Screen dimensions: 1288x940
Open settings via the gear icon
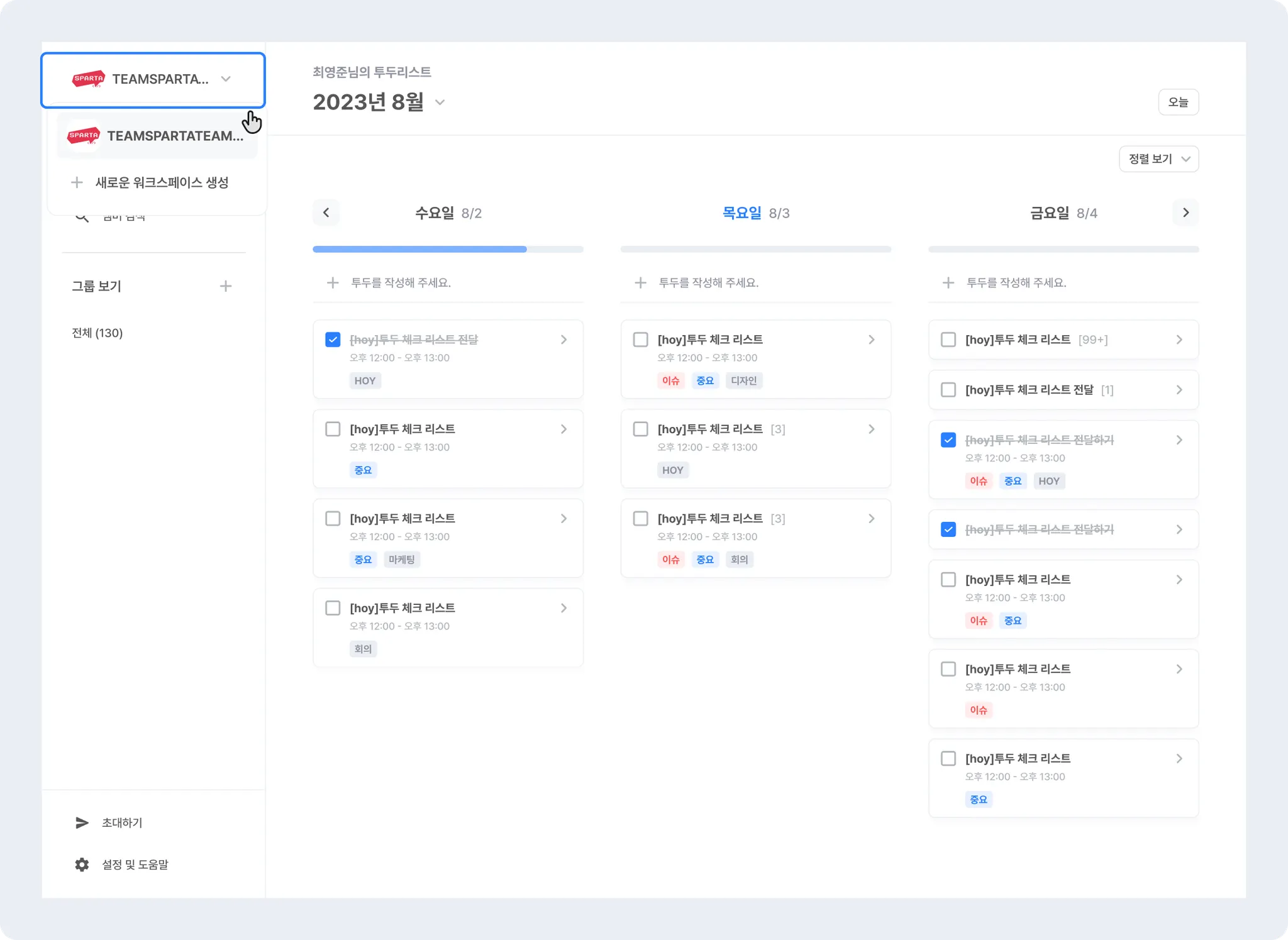(x=82, y=865)
